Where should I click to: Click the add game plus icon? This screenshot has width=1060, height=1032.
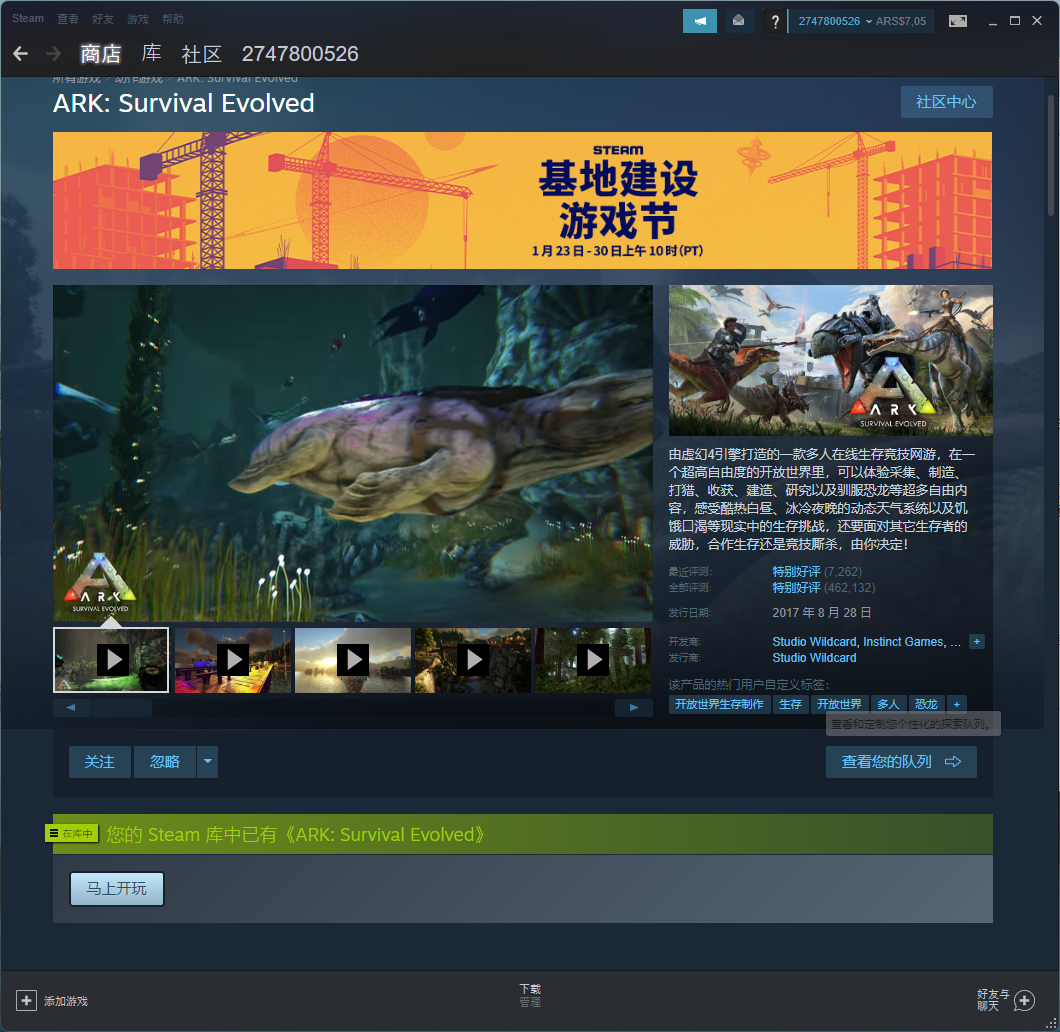click(26, 1000)
